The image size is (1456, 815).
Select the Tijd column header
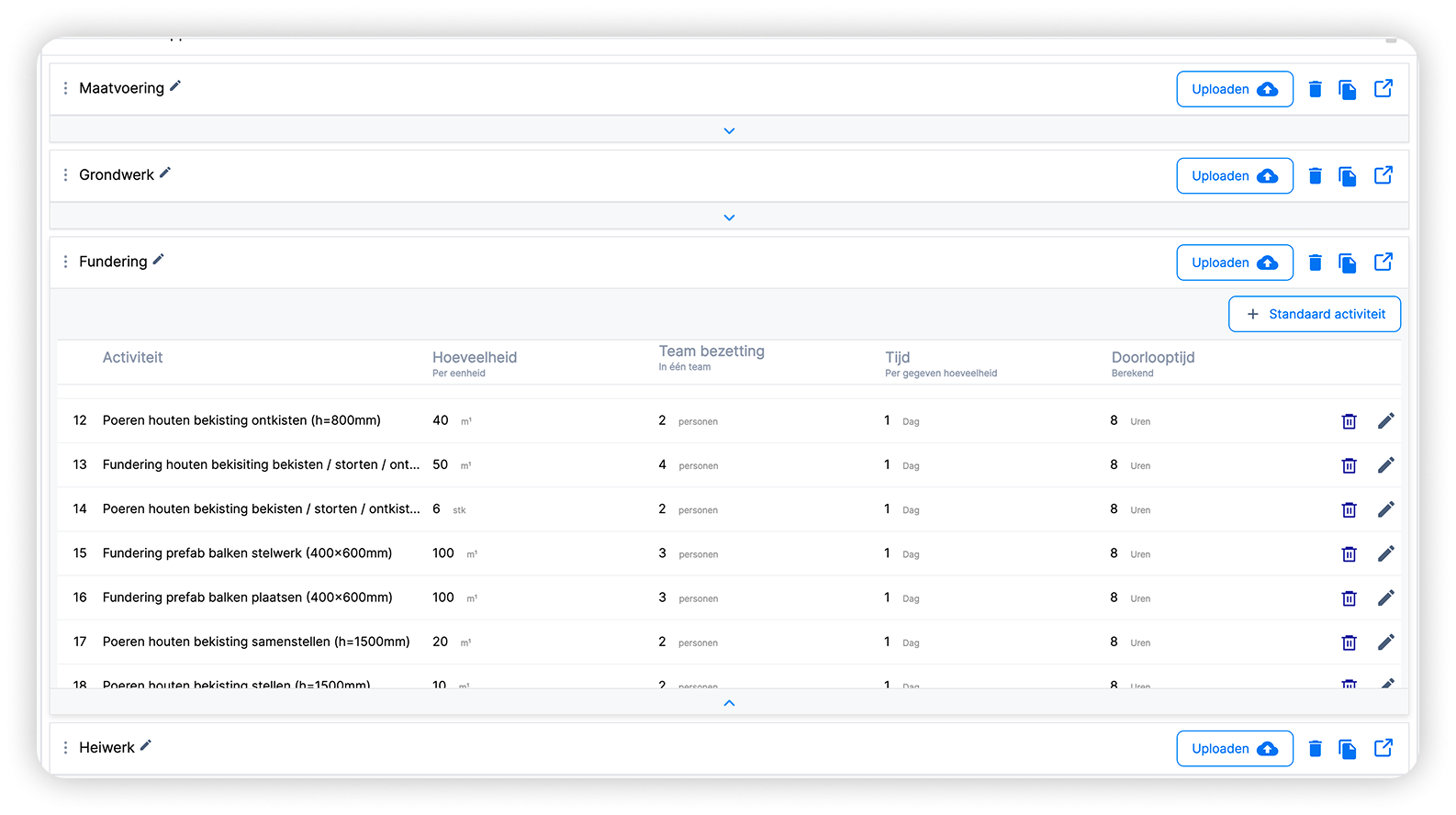click(898, 357)
